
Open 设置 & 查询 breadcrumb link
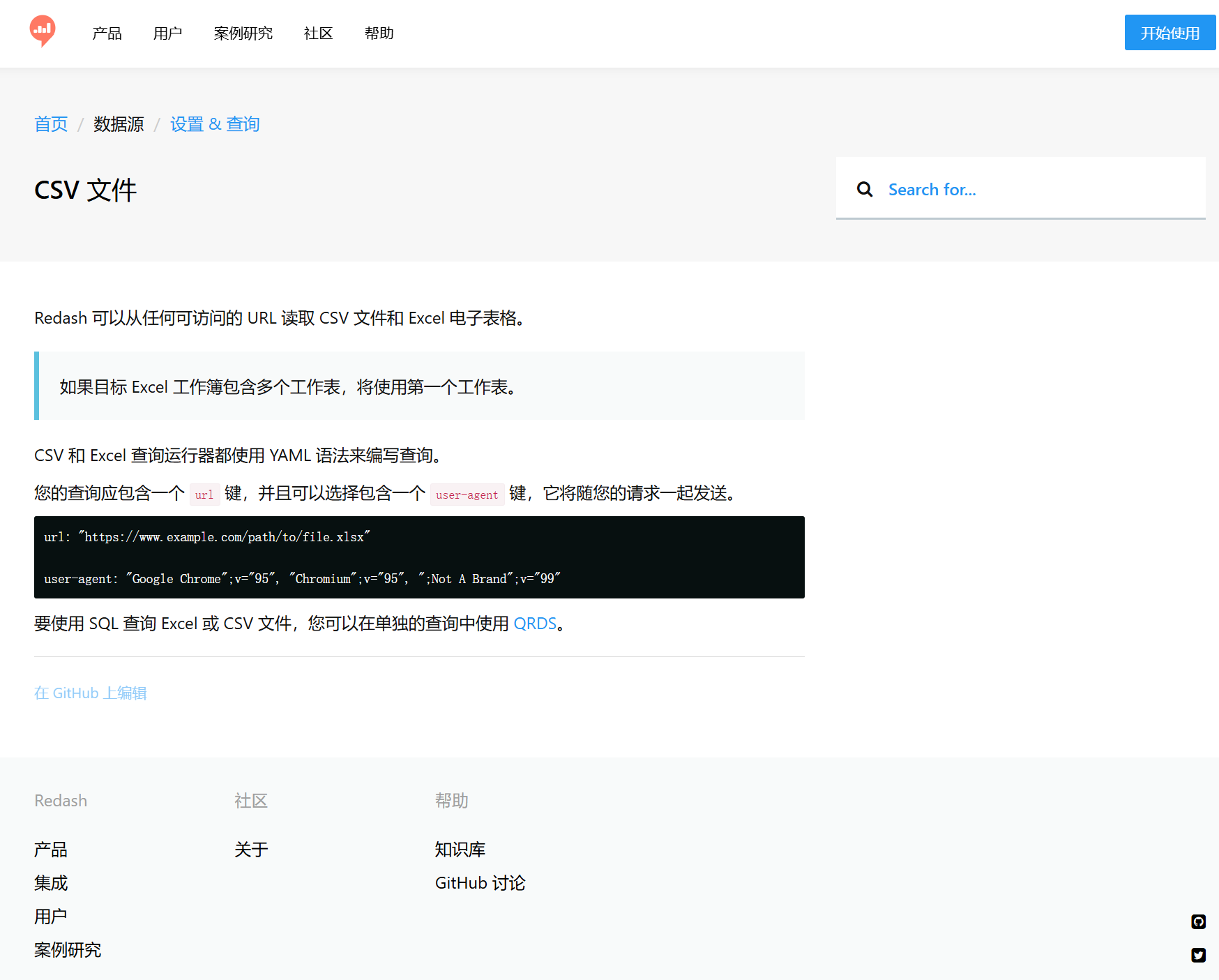(215, 124)
